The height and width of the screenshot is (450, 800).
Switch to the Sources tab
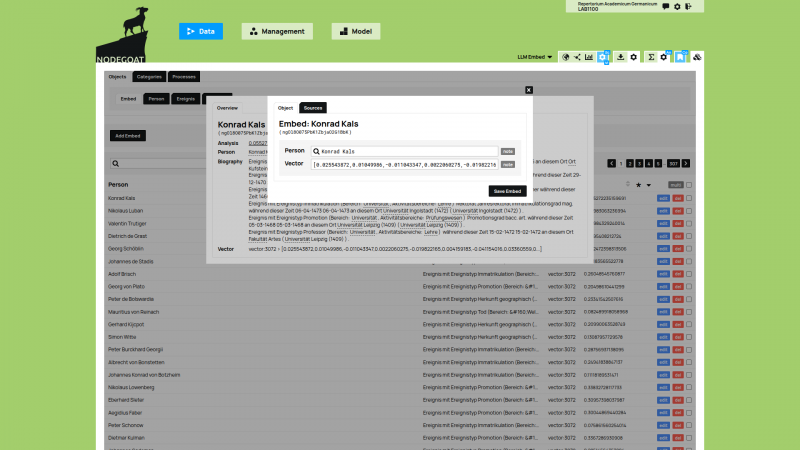[x=313, y=107]
